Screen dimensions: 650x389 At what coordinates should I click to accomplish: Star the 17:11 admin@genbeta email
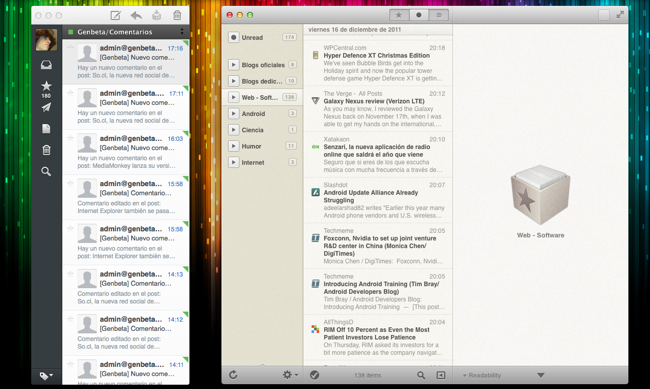70,93
